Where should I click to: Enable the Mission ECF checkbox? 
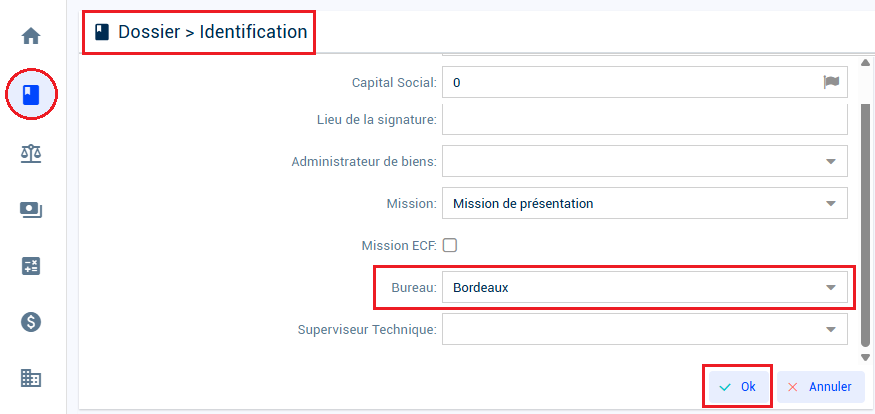(x=450, y=245)
